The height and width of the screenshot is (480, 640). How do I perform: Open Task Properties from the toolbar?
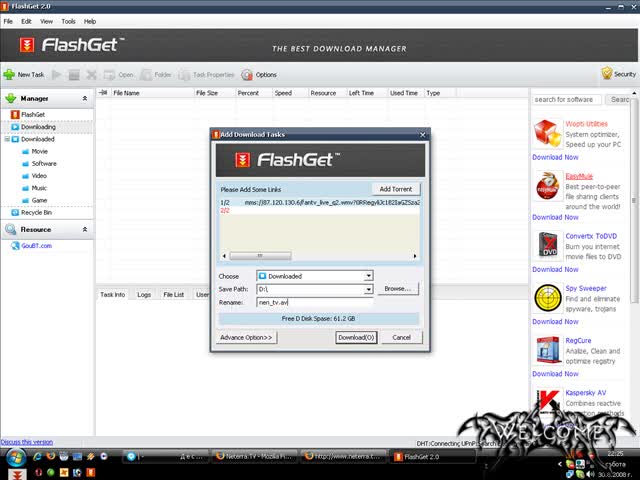[x=207, y=75]
